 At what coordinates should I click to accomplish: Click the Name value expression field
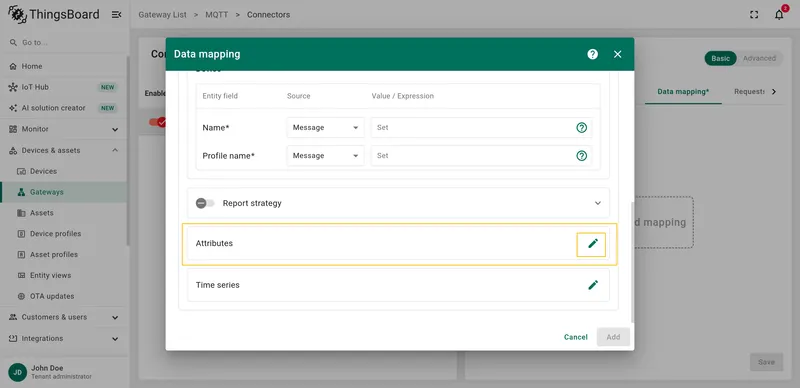pyautogui.click(x=482, y=128)
